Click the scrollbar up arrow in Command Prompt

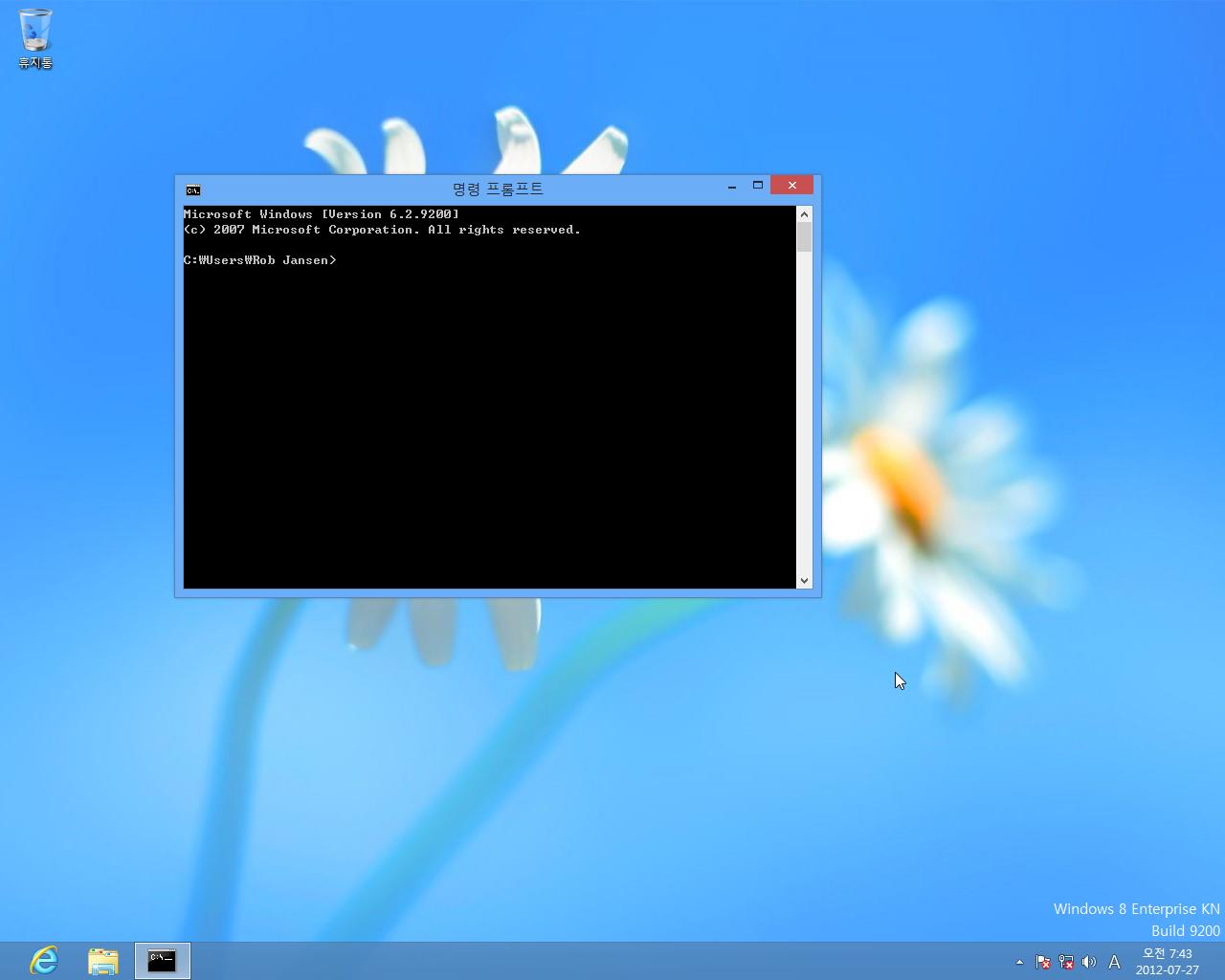(804, 214)
